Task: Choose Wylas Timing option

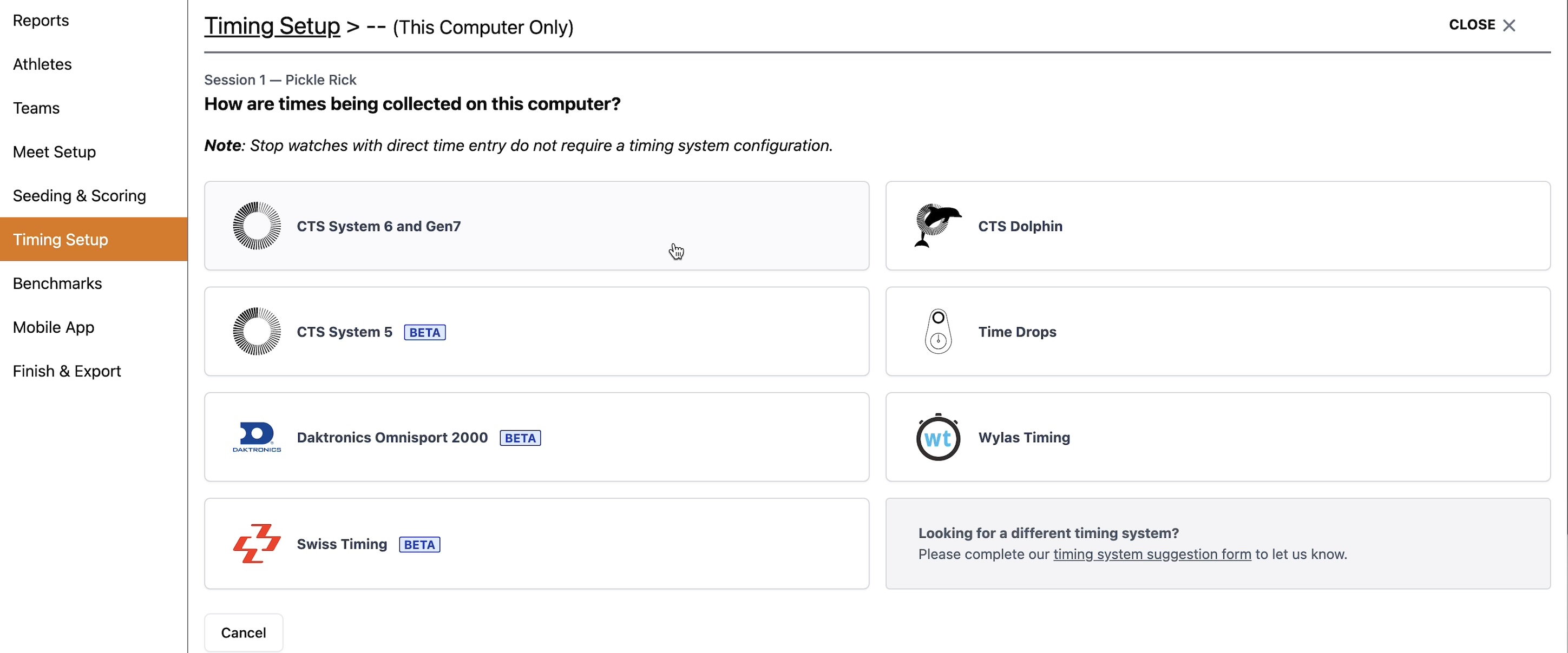Action: tap(1217, 437)
